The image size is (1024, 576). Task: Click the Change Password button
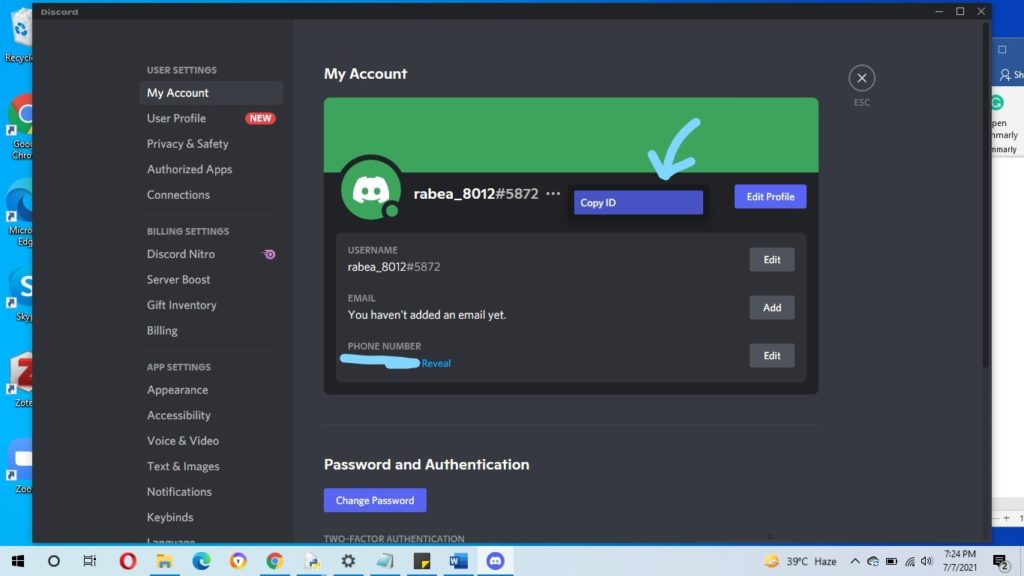375,500
